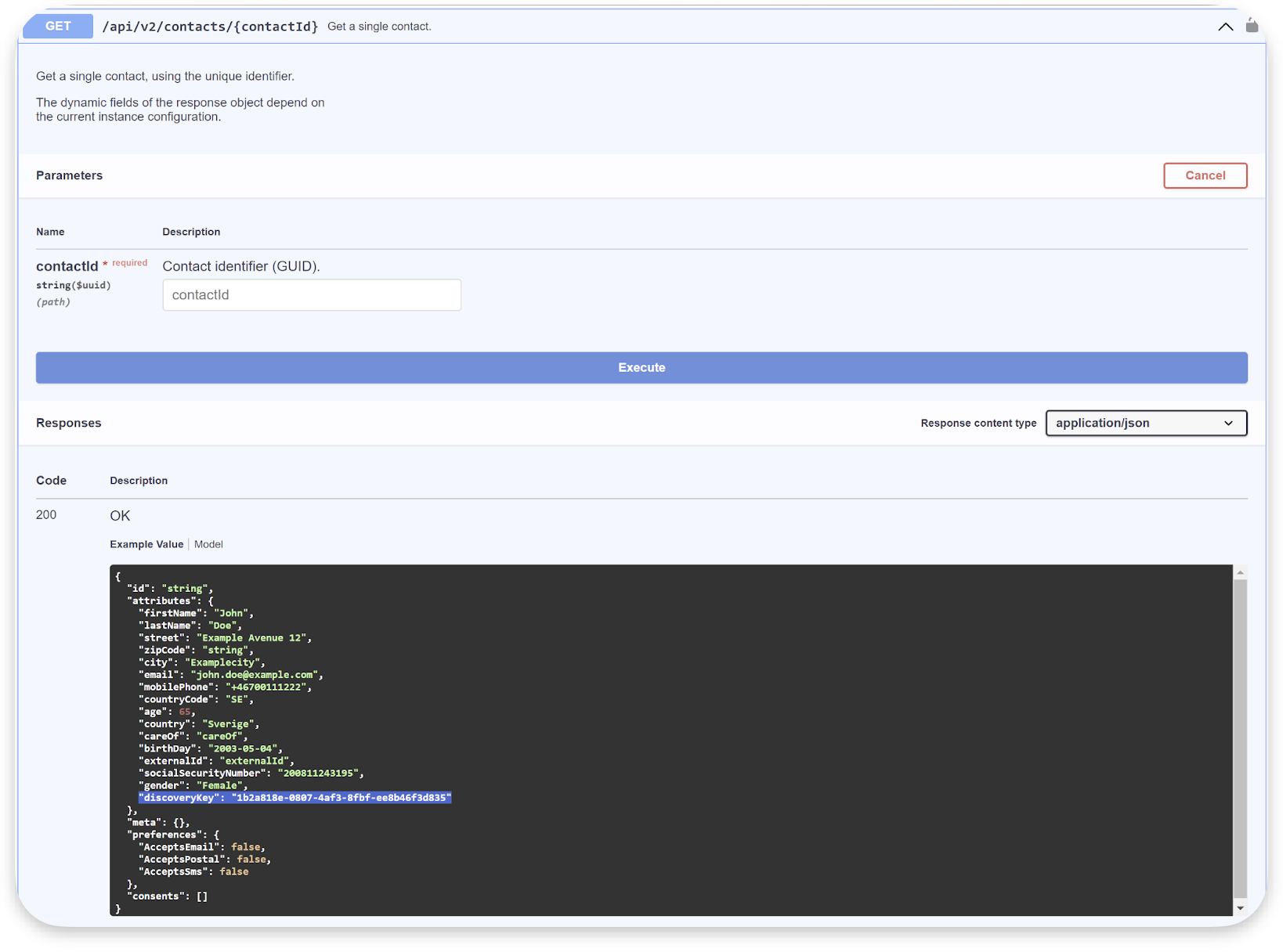Click the Parameters section header
This screenshot has width=1283, height=952.
click(x=69, y=175)
